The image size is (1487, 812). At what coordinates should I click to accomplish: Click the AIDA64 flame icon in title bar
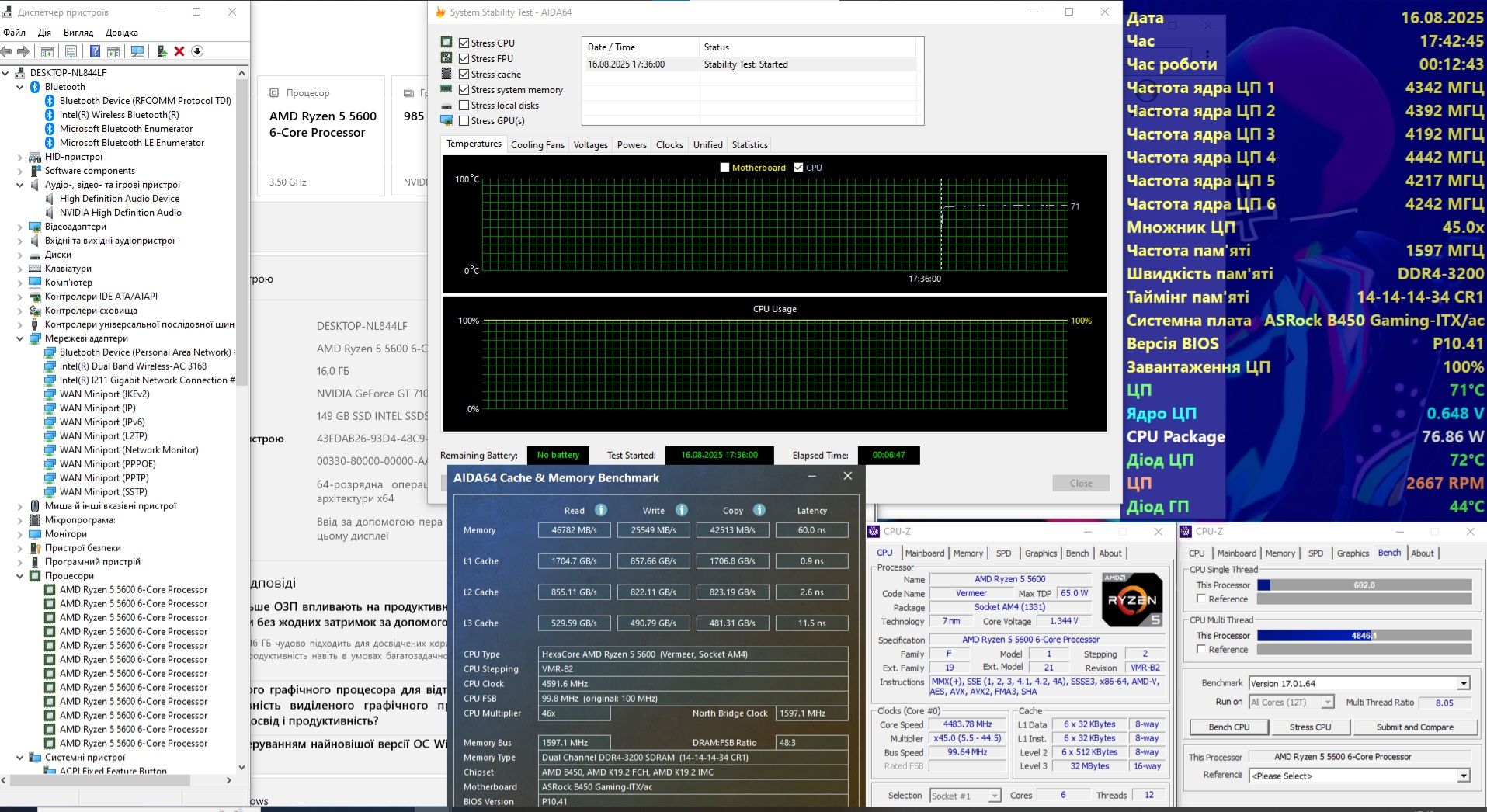click(440, 12)
